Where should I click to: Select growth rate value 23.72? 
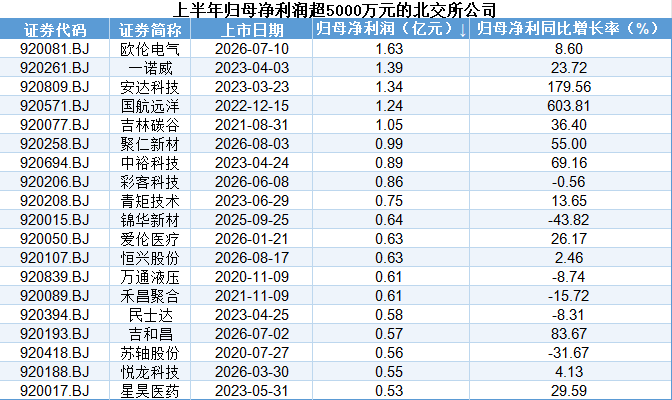point(569,68)
